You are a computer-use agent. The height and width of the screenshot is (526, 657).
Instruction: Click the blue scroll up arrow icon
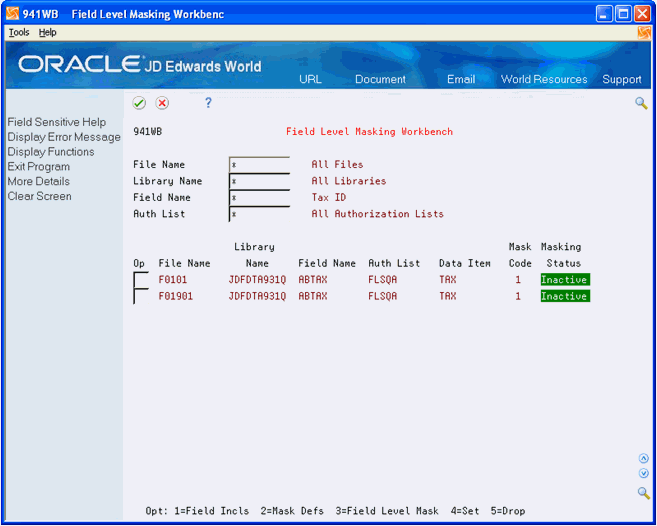(644, 459)
